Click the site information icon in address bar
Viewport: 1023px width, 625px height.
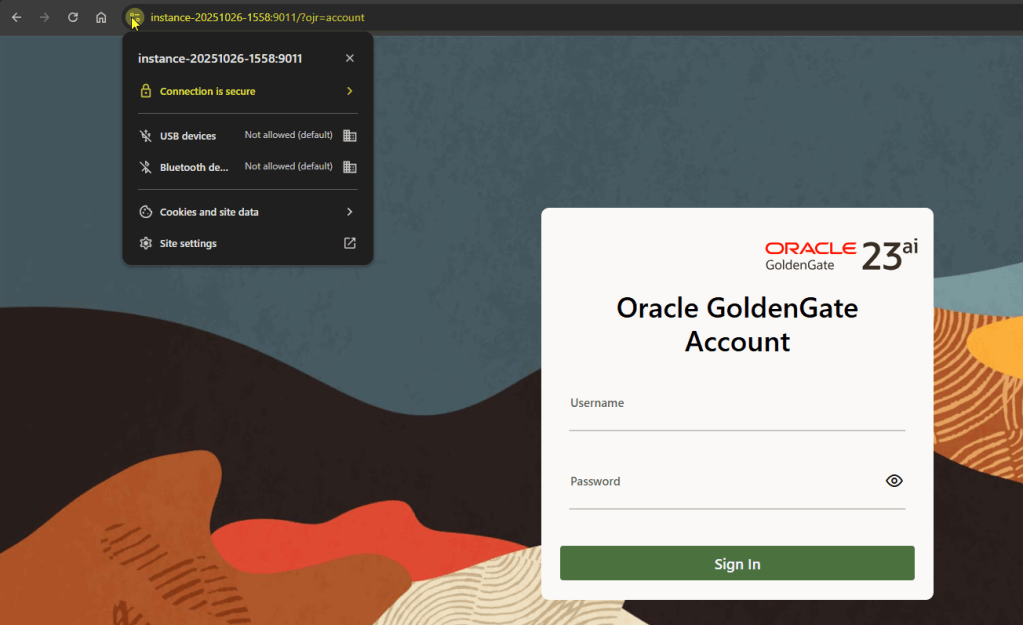click(x=134, y=17)
